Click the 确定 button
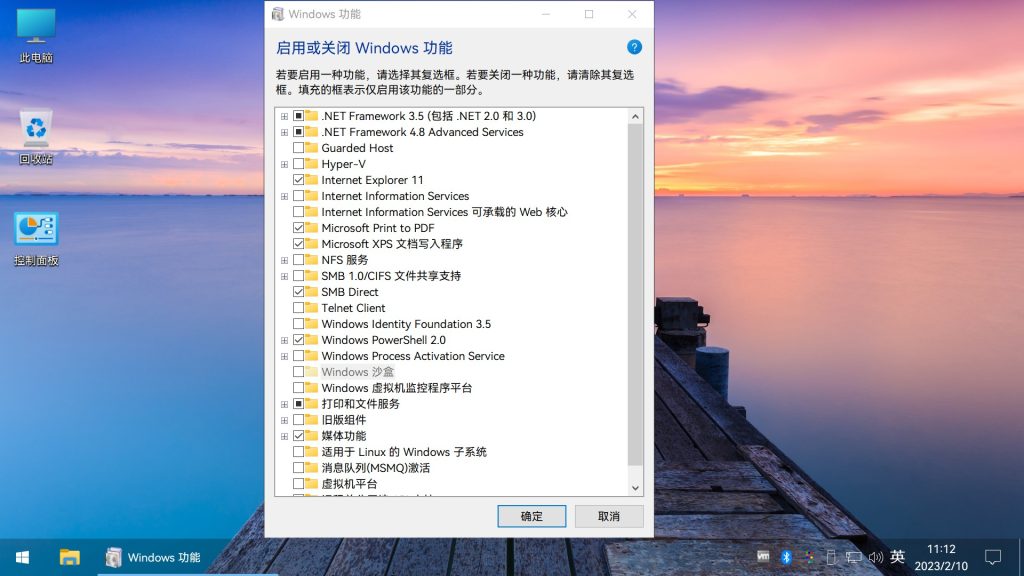Screen dimensions: 1024x576 pos(531,516)
